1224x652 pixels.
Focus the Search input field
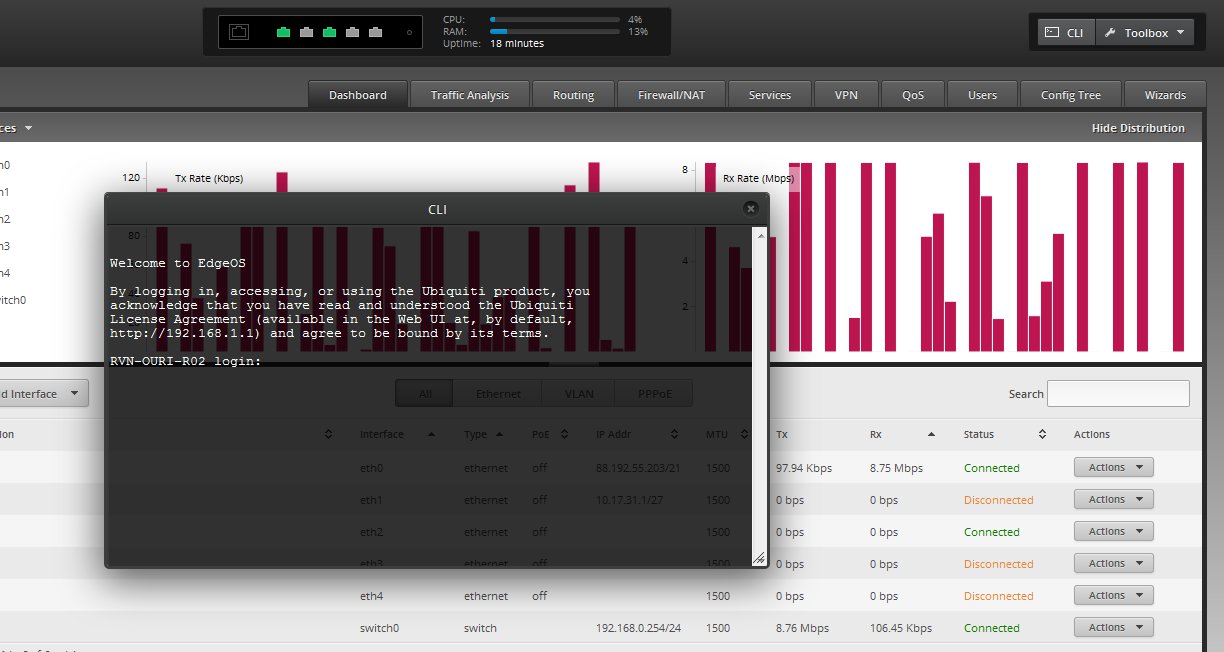coord(1117,394)
